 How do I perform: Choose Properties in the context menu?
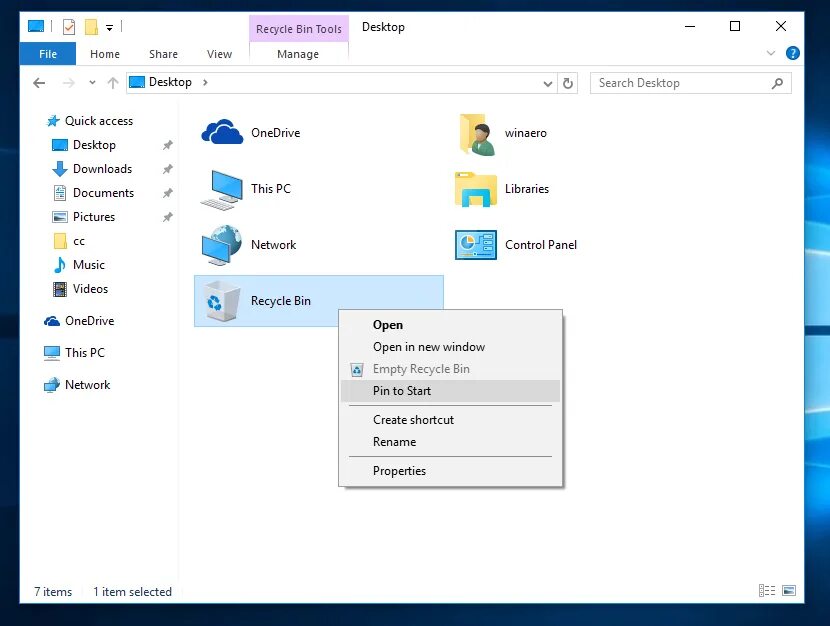(450, 471)
